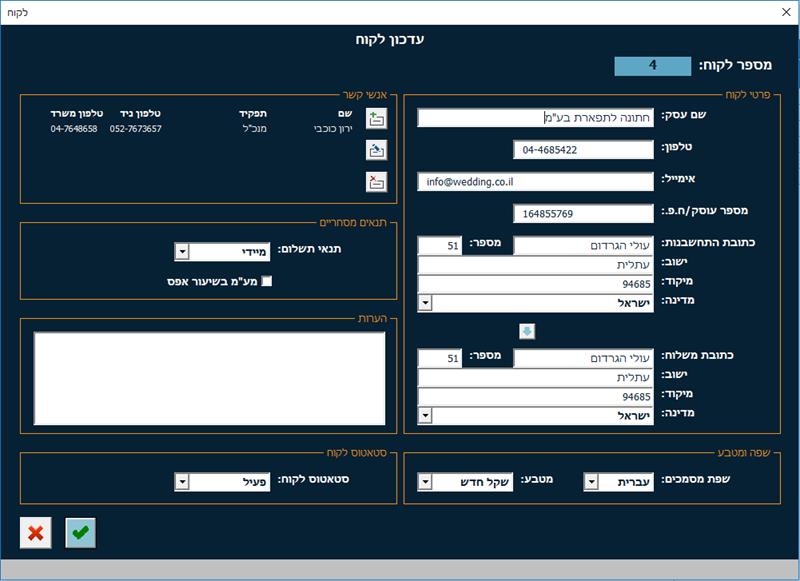
Task: Cancel with the red X button
Action: coord(36,533)
